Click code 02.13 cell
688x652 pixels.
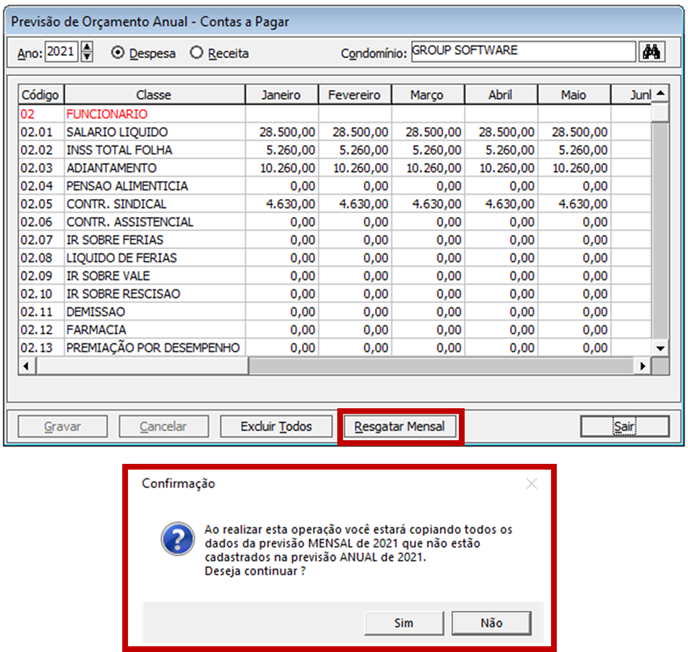41,348
